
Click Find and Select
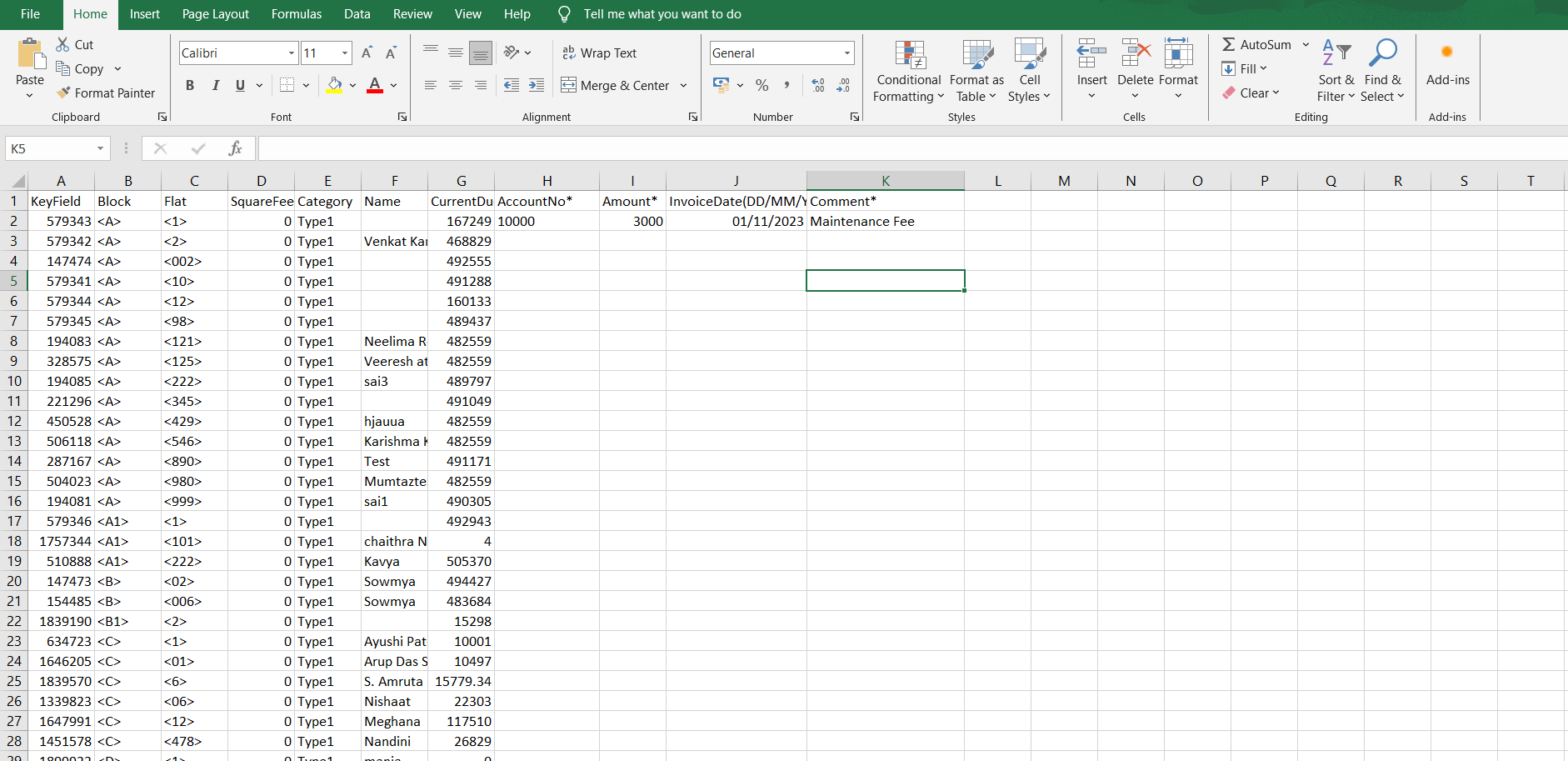(1381, 70)
